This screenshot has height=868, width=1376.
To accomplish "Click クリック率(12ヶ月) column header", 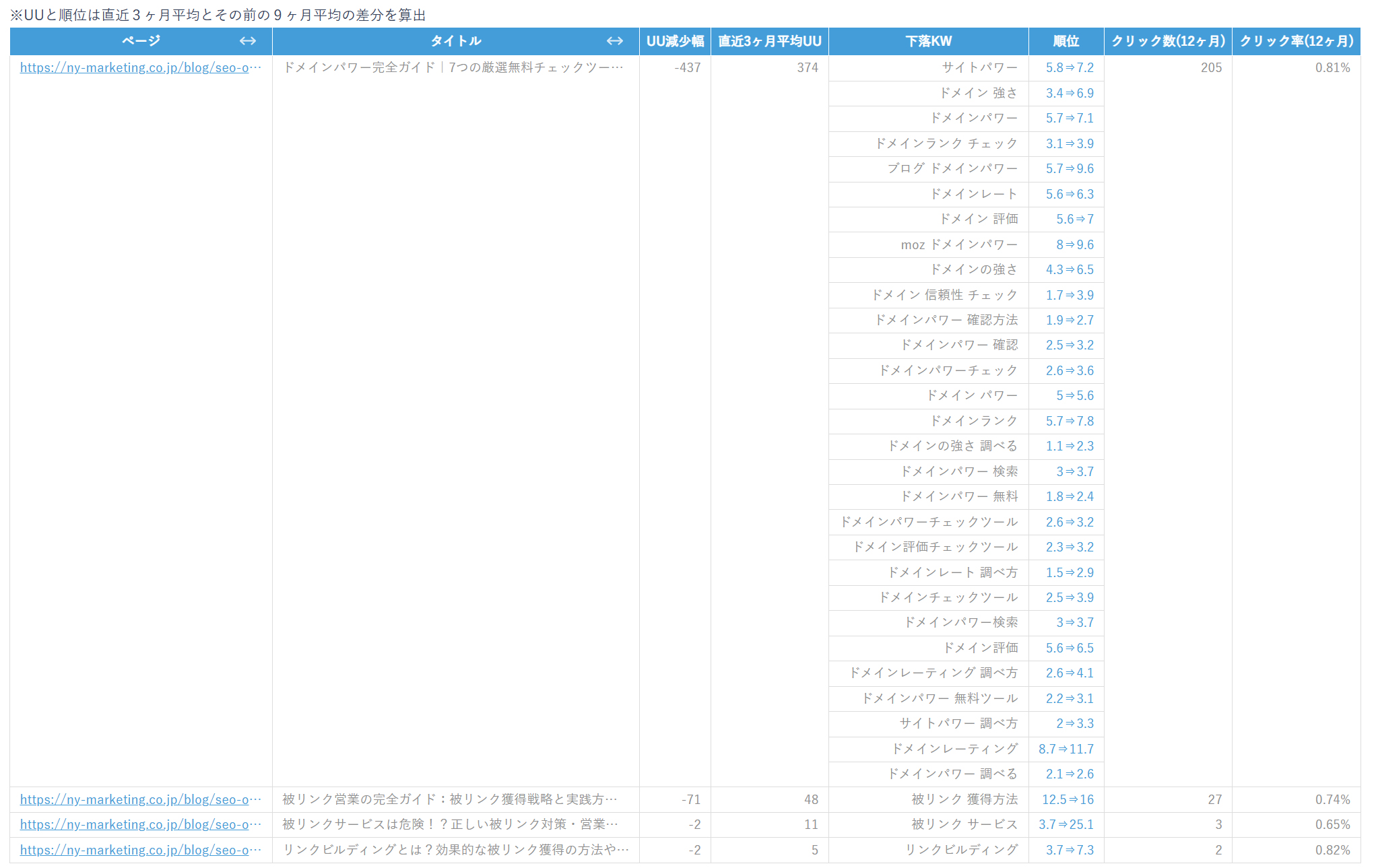I will [1296, 41].
